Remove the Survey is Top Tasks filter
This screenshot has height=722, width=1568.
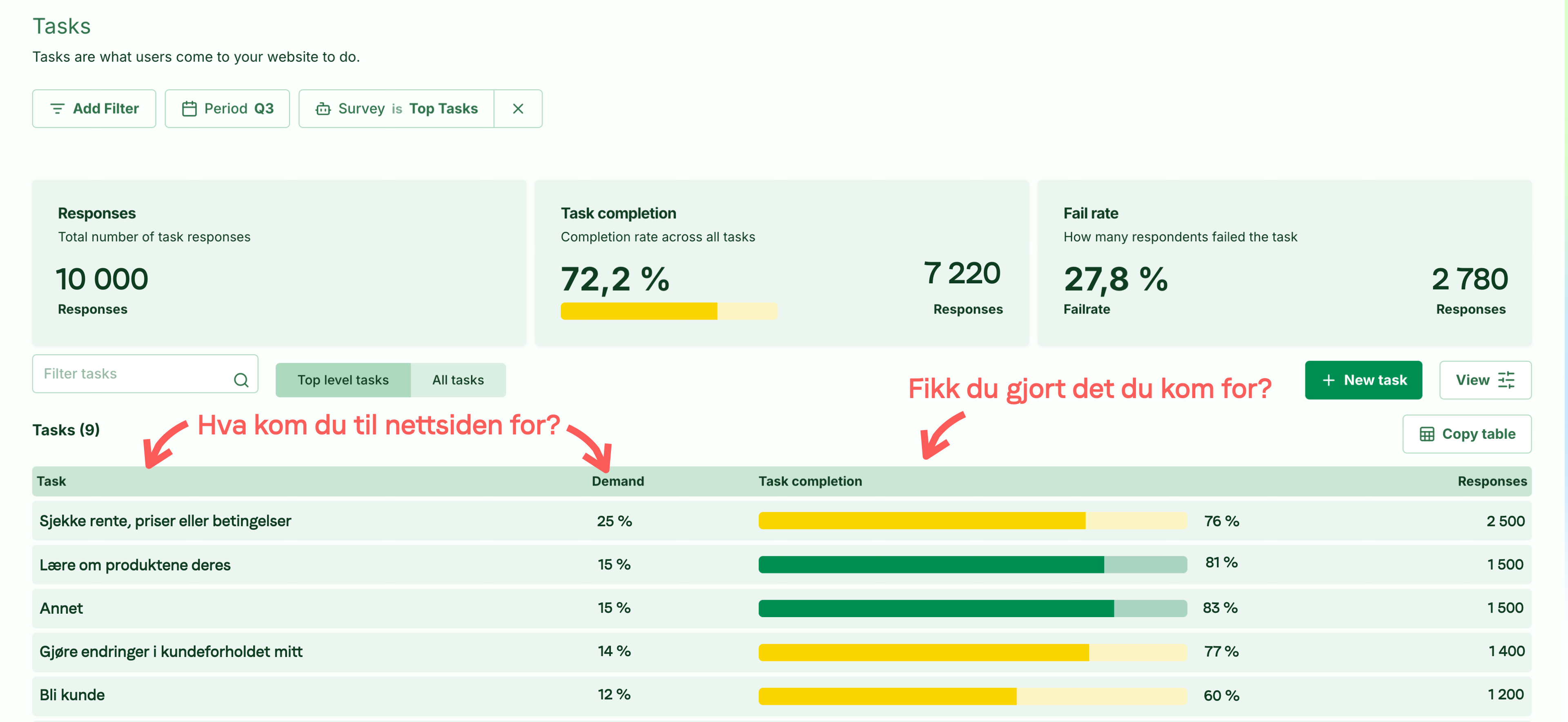[x=518, y=109]
